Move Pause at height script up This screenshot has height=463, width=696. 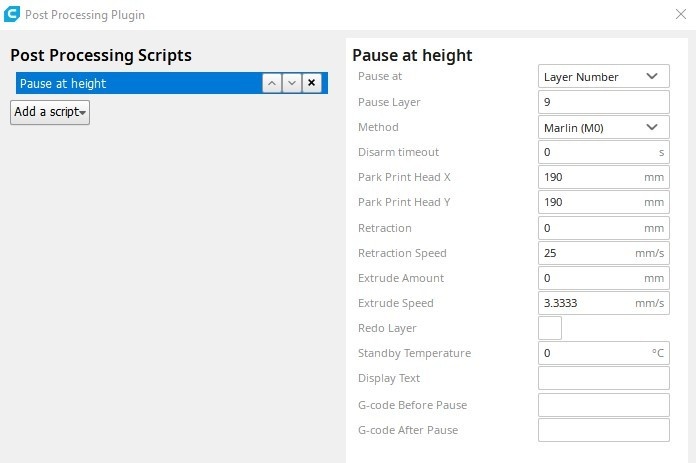(272, 83)
